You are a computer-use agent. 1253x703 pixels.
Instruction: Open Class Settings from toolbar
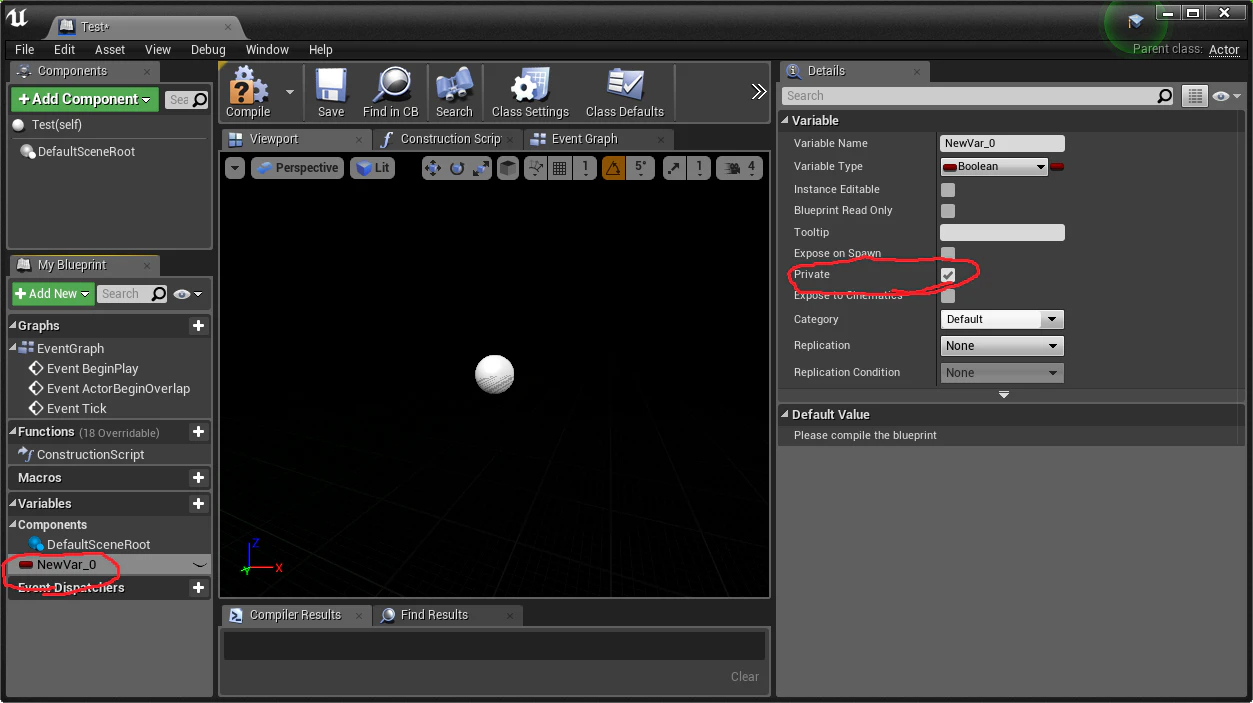click(530, 93)
